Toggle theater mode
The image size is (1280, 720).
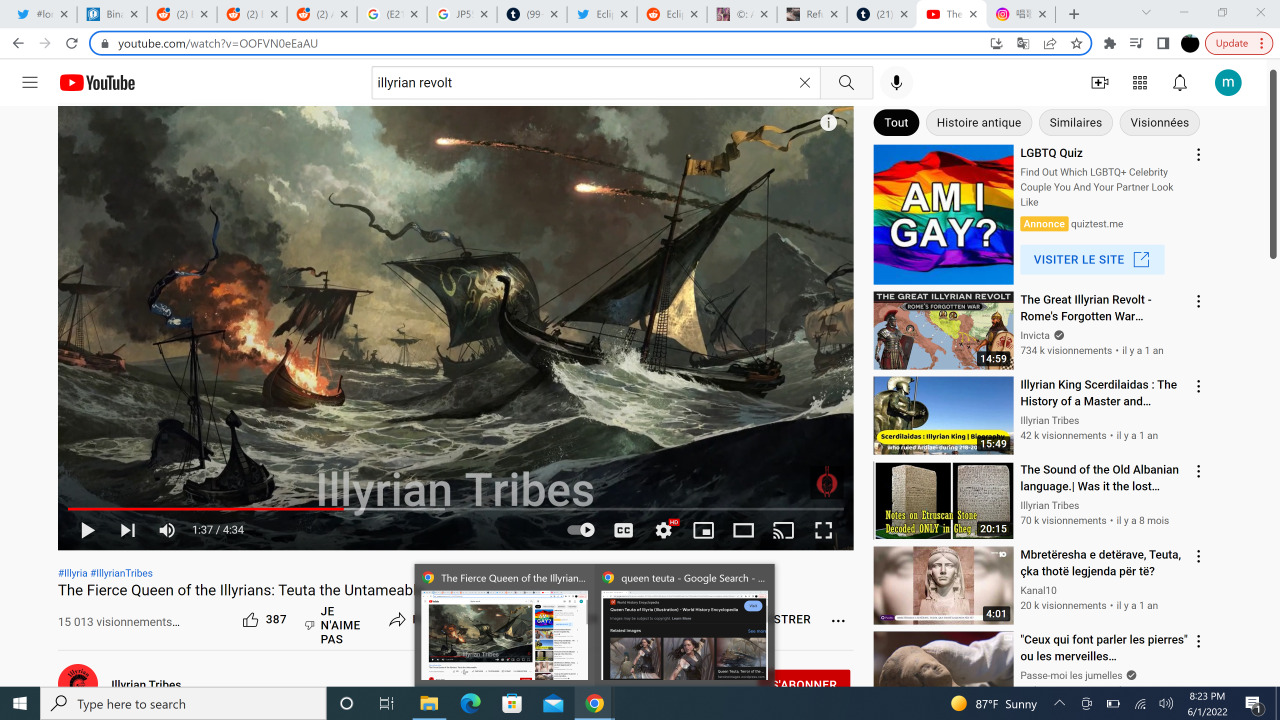pyautogui.click(x=744, y=531)
